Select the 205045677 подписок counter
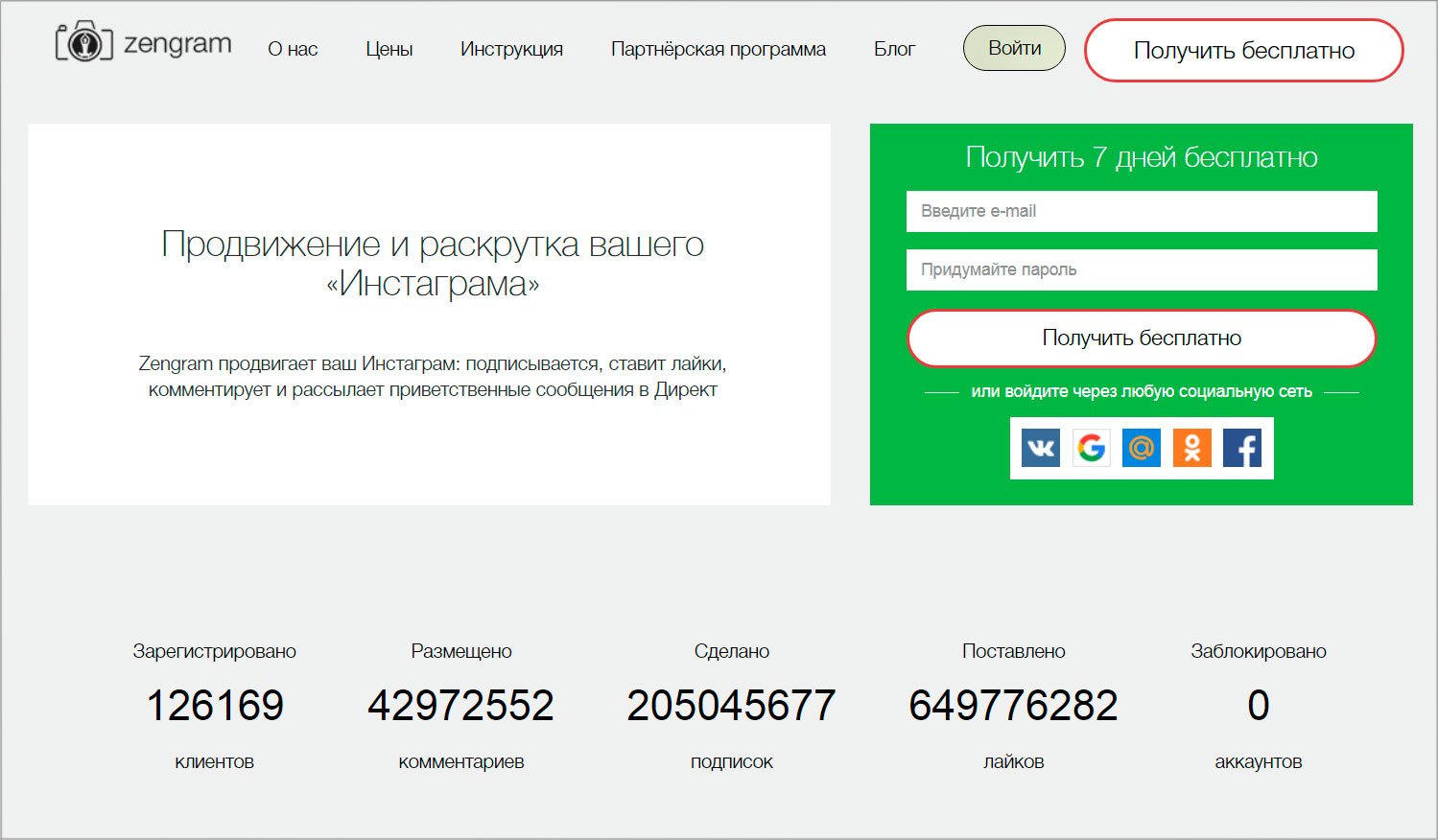 (x=732, y=706)
